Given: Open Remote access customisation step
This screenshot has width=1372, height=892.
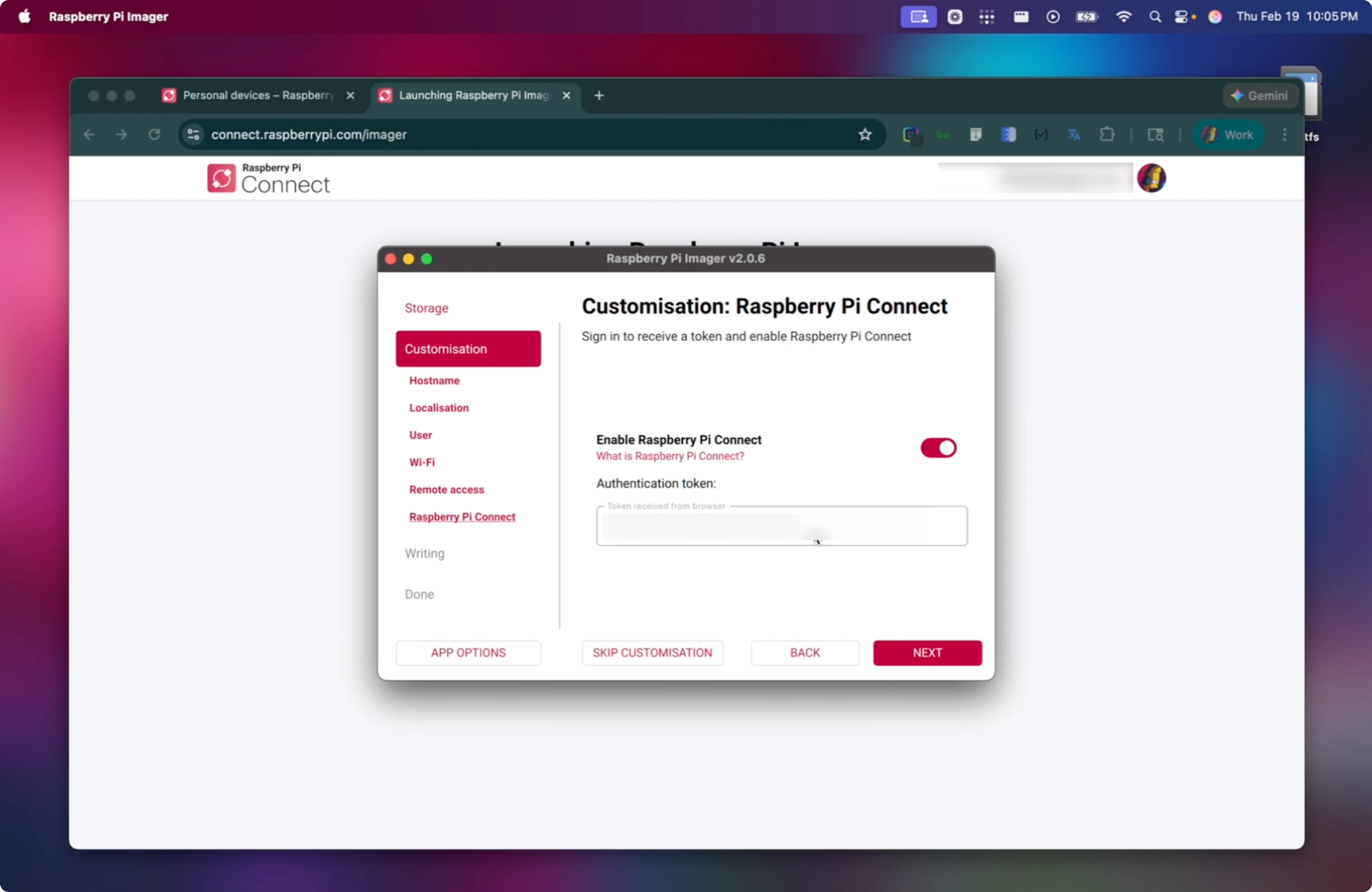Looking at the screenshot, I should click(446, 489).
